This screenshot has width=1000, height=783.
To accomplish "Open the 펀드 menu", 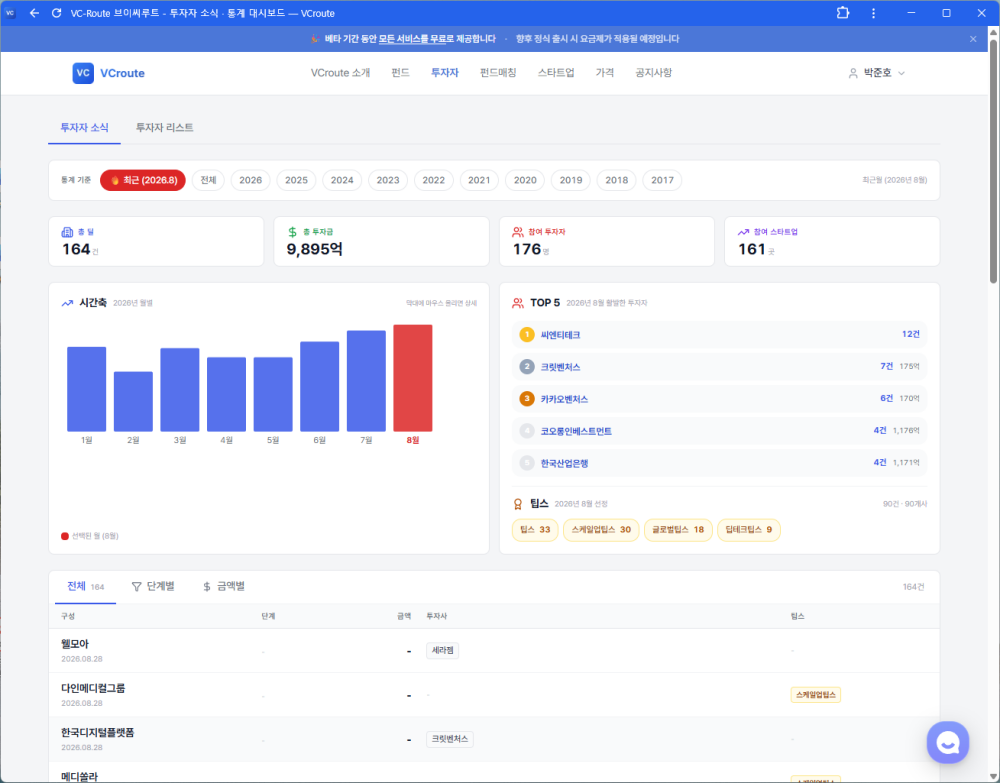I will [400, 73].
